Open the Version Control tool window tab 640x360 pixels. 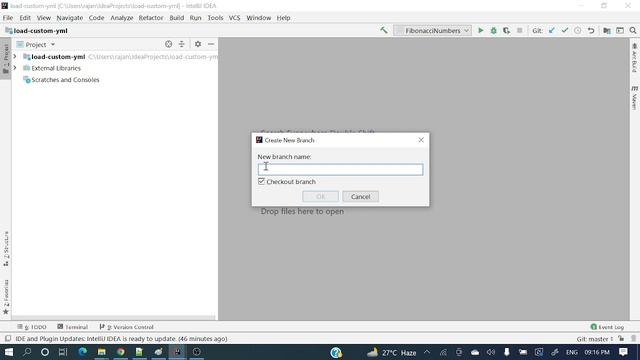coord(127,327)
